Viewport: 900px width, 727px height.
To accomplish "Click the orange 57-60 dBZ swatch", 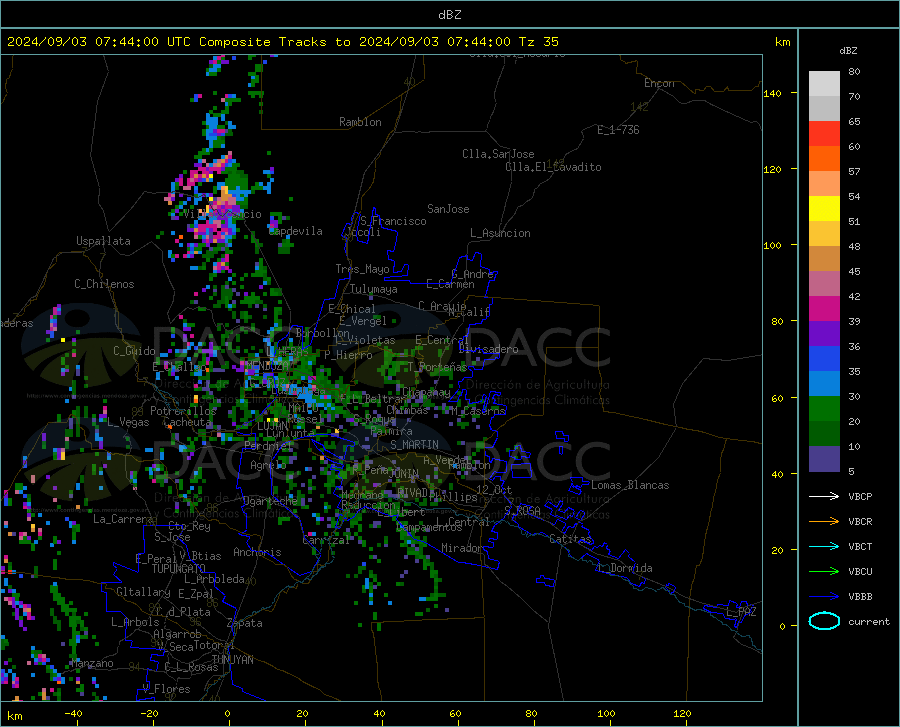I will [x=824, y=159].
